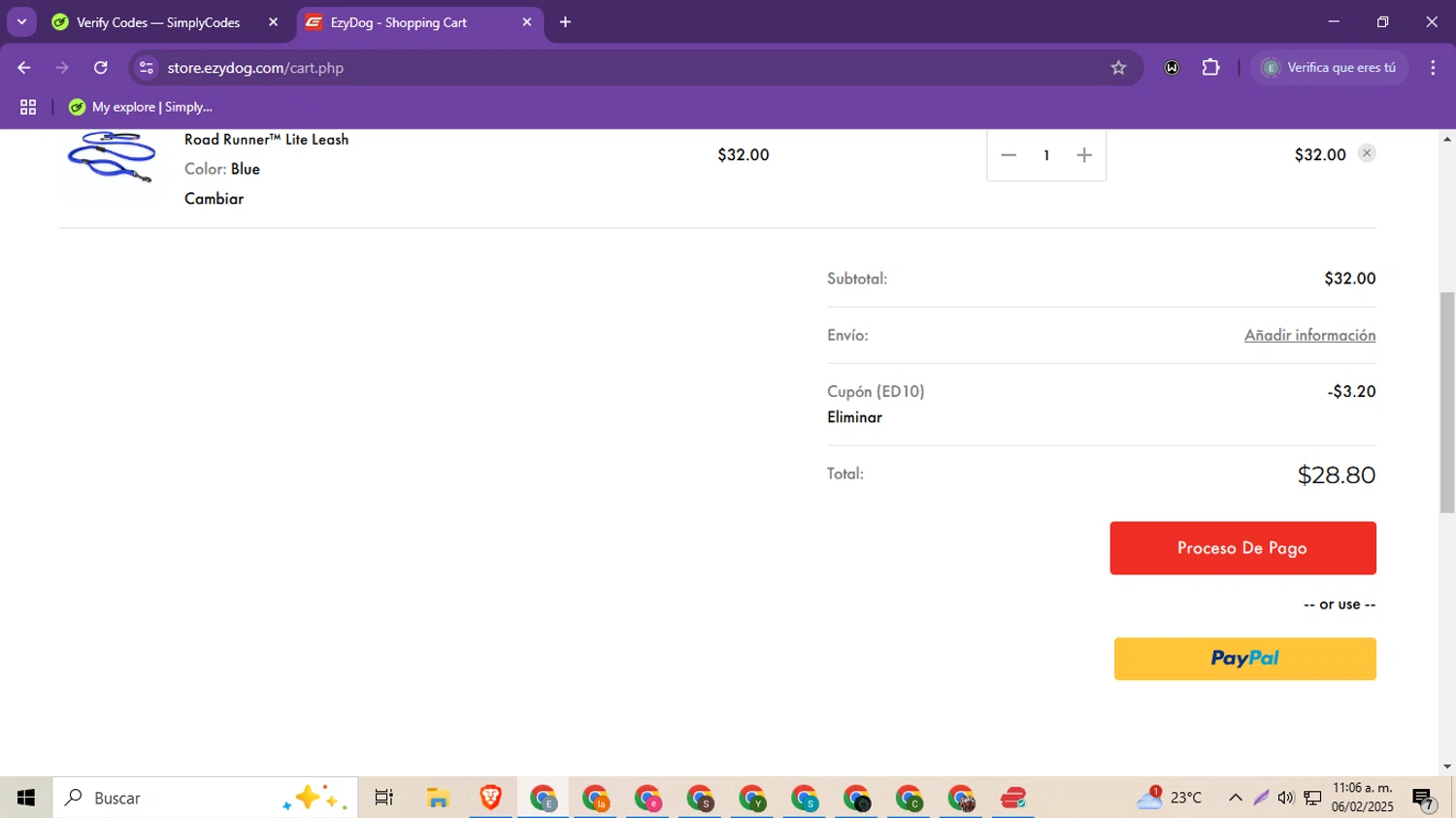1456x818 pixels.
Task: Click the quantity input showing 1
Action: [1046, 155]
